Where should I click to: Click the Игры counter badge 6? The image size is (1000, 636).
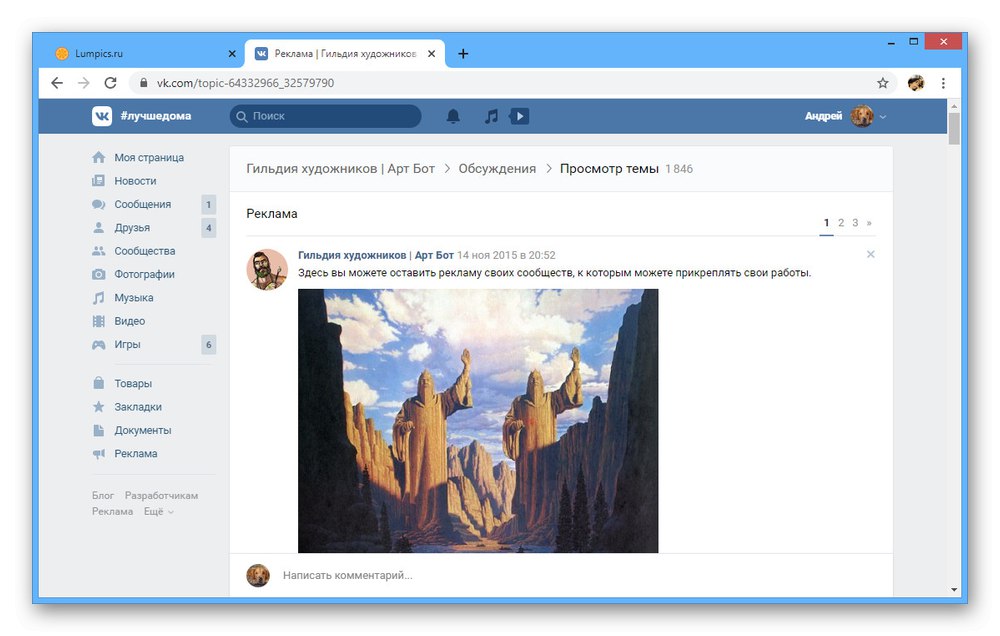pos(209,344)
